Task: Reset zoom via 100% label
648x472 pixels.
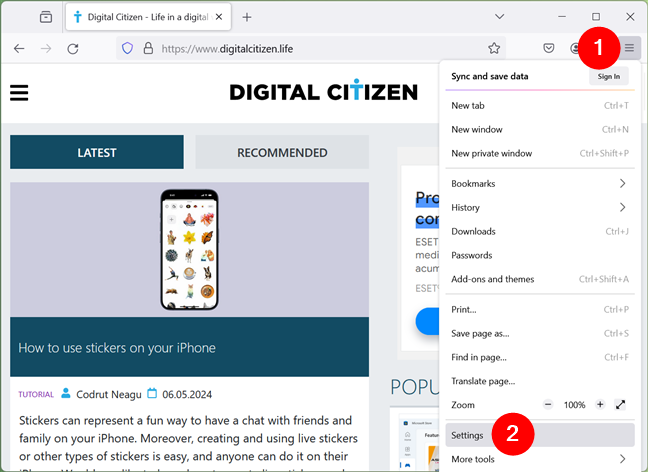Action: 574,405
